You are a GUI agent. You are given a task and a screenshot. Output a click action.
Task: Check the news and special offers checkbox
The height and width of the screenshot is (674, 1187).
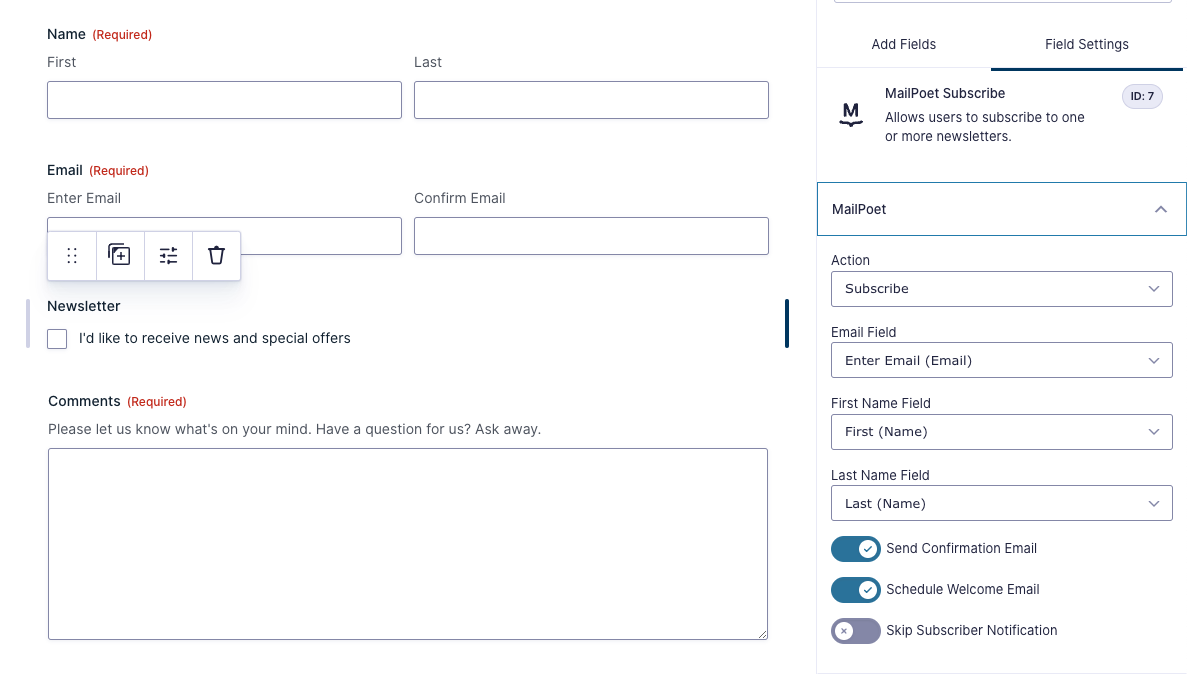pyautogui.click(x=58, y=339)
